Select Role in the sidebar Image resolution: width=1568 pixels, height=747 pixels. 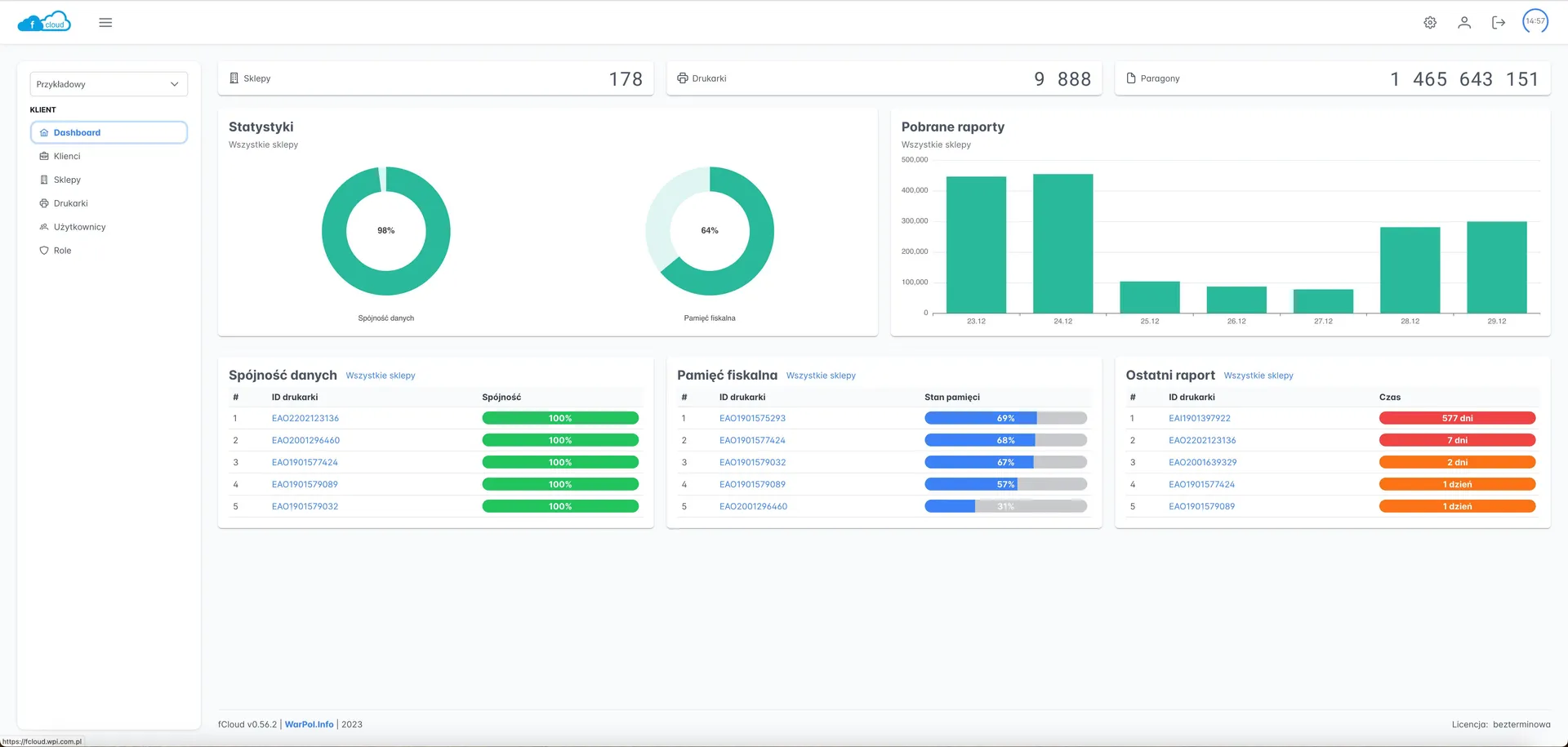[x=62, y=251]
